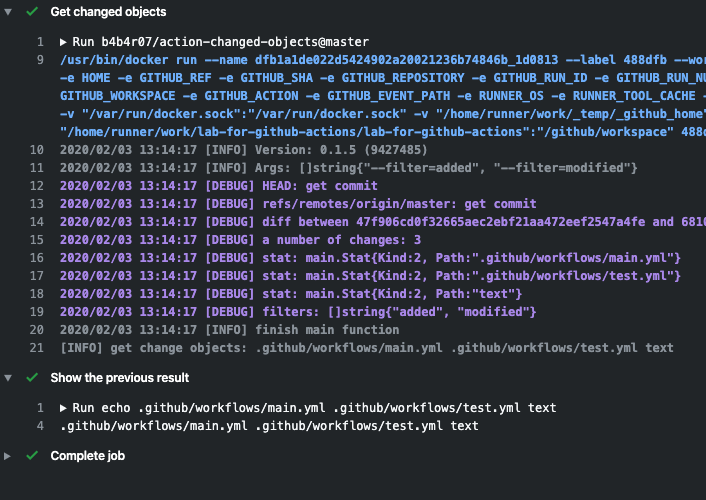The width and height of the screenshot is (706, 500).
Task: Expand the Run b4b4r07/action-changed-objects@master command
Action: [x=63, y=42]
